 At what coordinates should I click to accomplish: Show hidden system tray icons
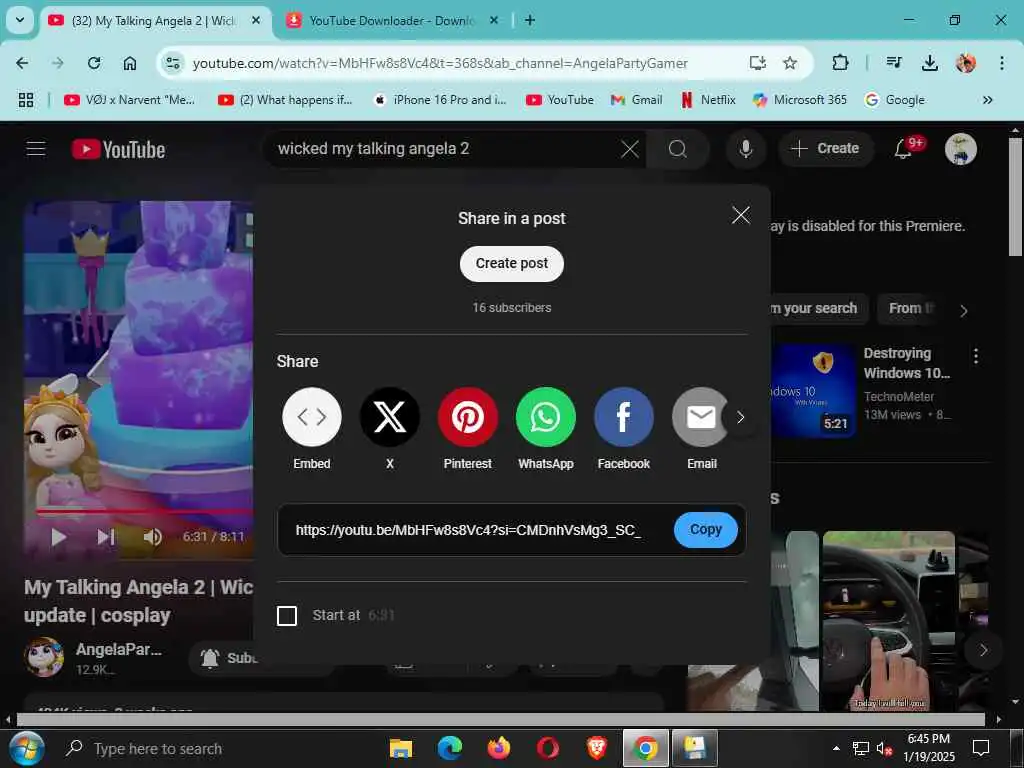point(836,748)
